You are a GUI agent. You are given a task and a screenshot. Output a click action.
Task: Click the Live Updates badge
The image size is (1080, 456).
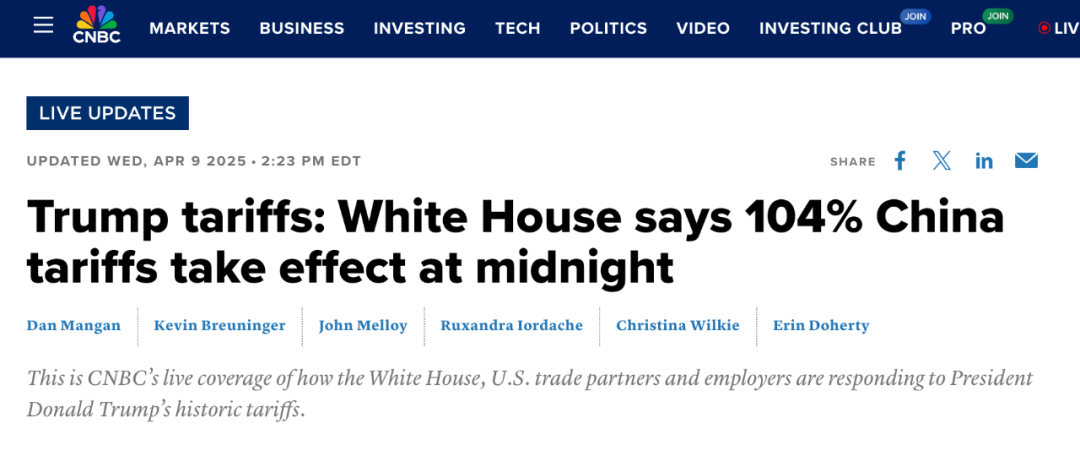coord(107,113)
